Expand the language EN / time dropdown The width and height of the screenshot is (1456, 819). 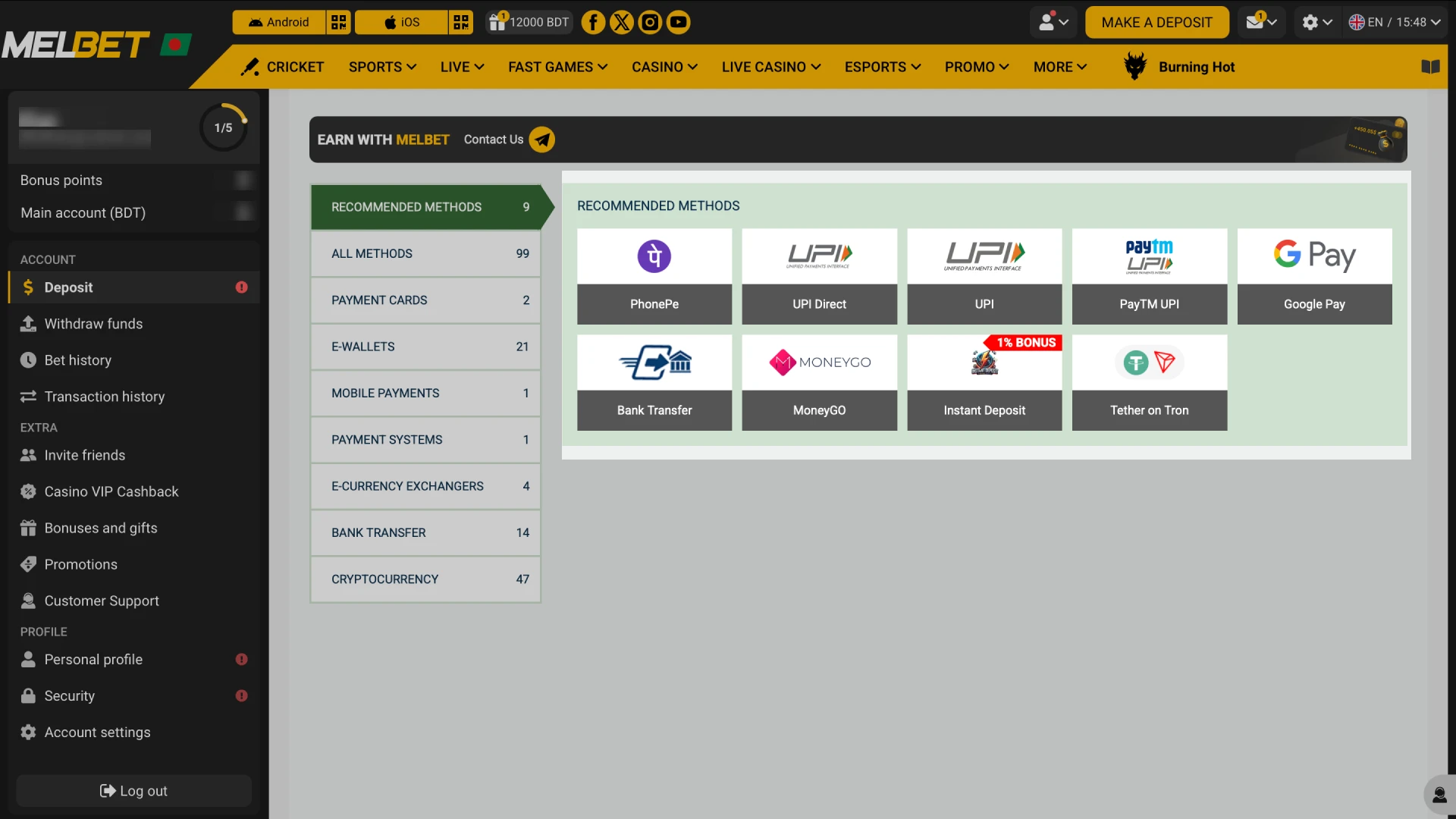1394,22
